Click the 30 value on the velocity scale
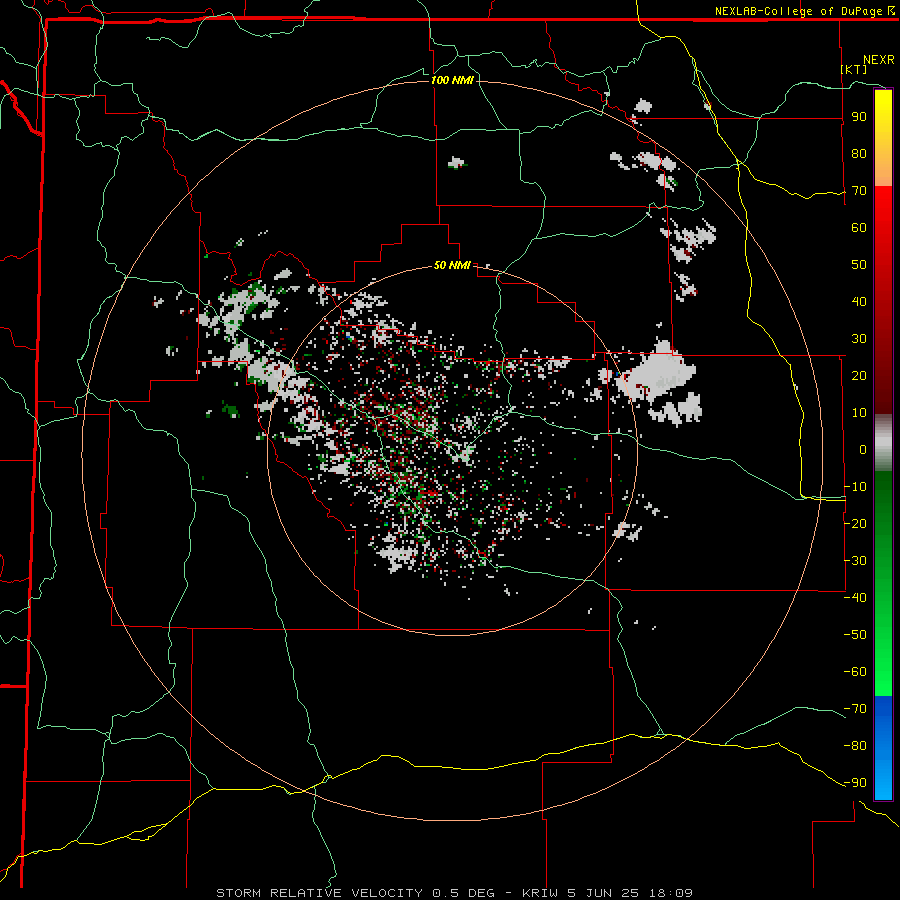This screenshot has height=900, width=900. [x=859, y=339]
